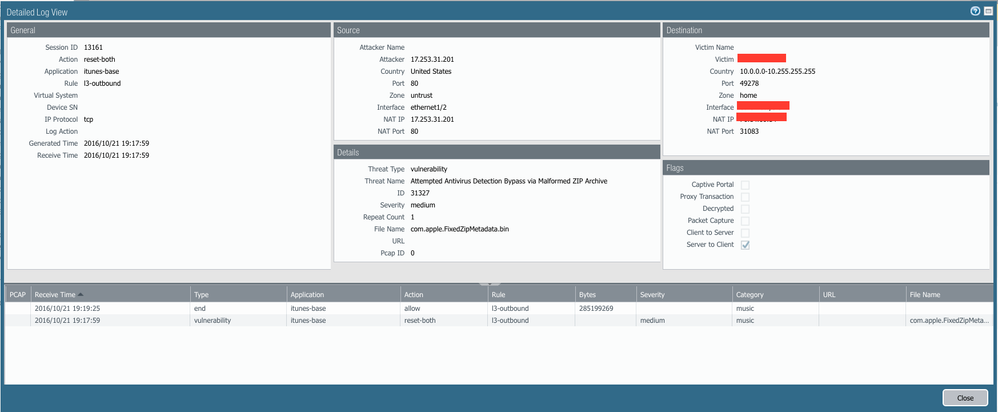The width and height of the screenshot is (998, 412).
Task: Open the help icon in title bar
Action: (974, 11)
